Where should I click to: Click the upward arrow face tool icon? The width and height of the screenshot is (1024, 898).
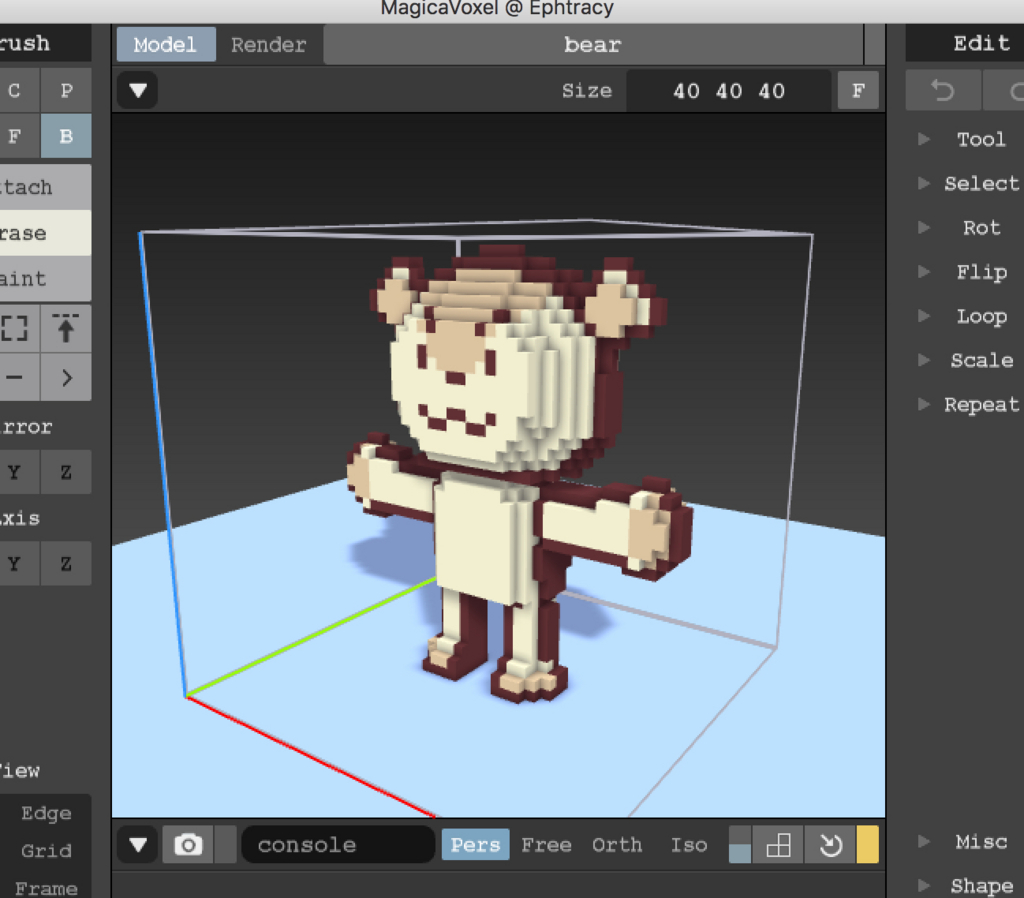(65, 329)
